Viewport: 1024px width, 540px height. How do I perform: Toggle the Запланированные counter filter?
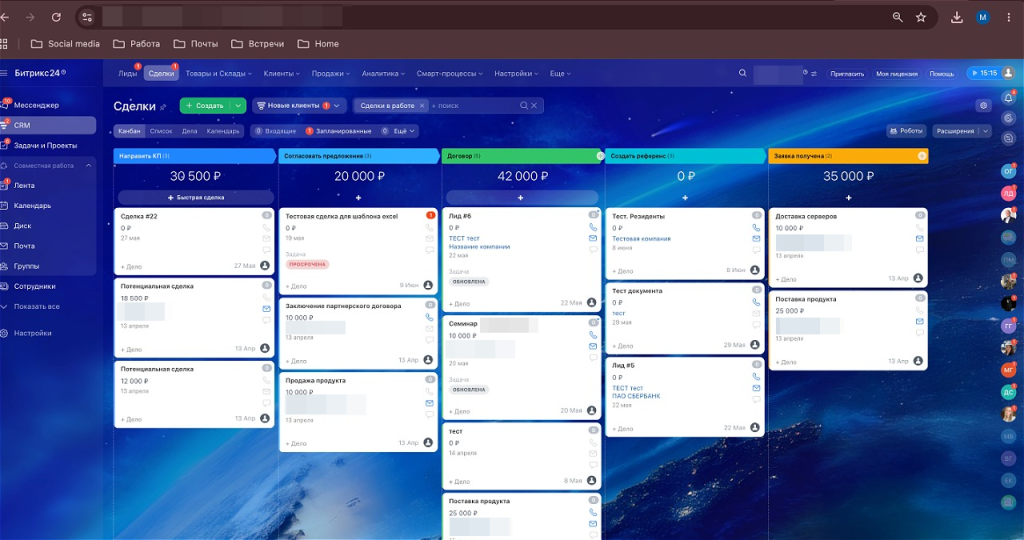coord(338,131)
